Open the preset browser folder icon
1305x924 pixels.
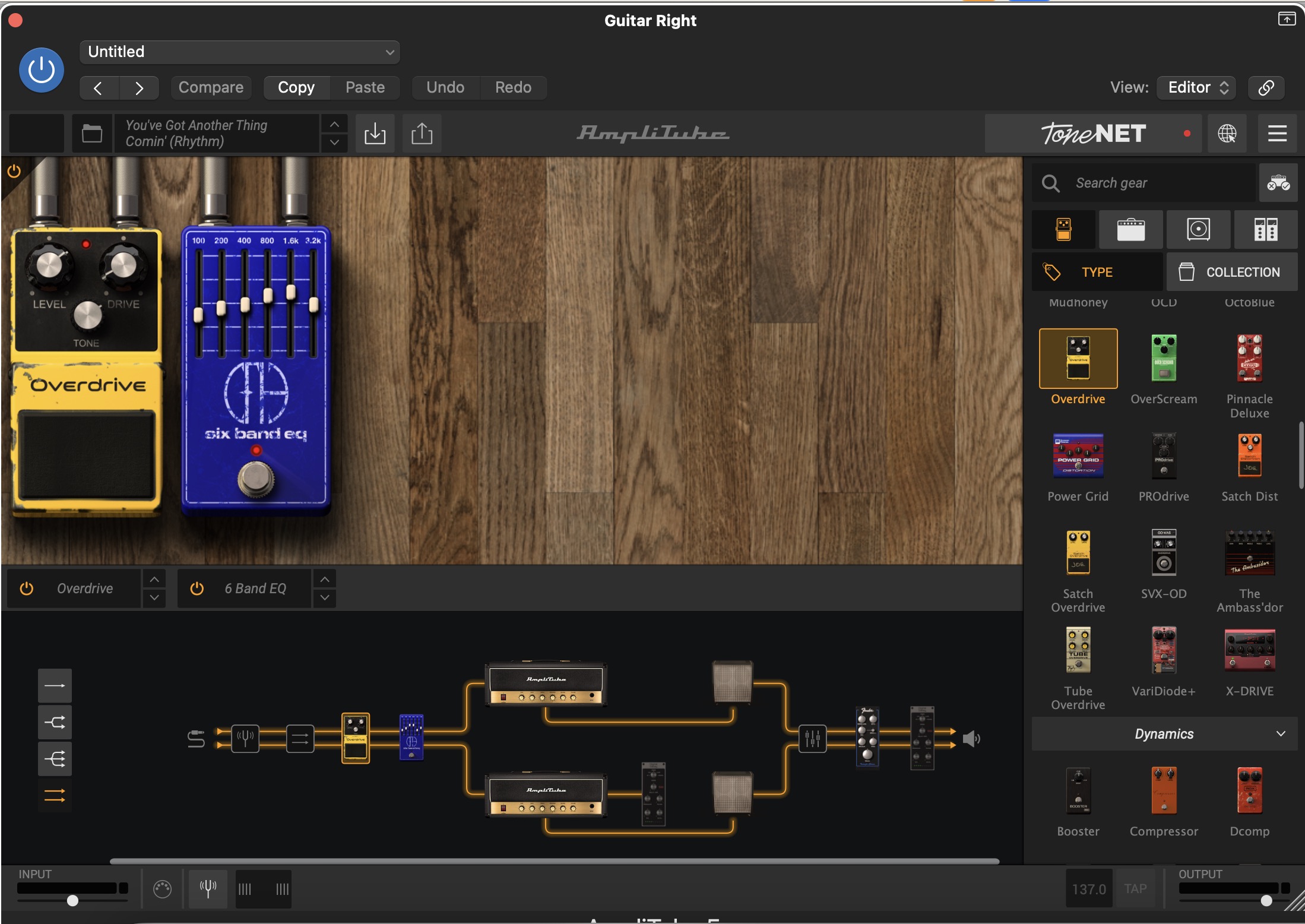(92, 134)
